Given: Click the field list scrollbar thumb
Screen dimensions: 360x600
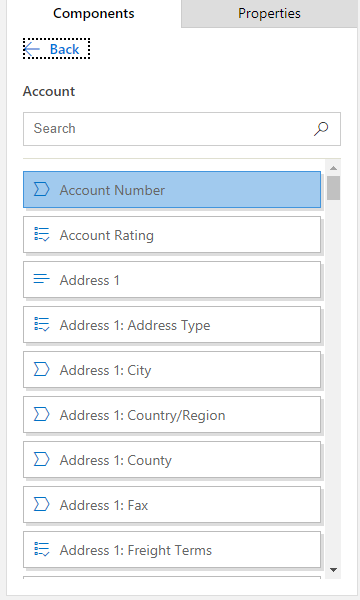Looking at the screenshot, I should pyautogui.click(x=333, y=188).
